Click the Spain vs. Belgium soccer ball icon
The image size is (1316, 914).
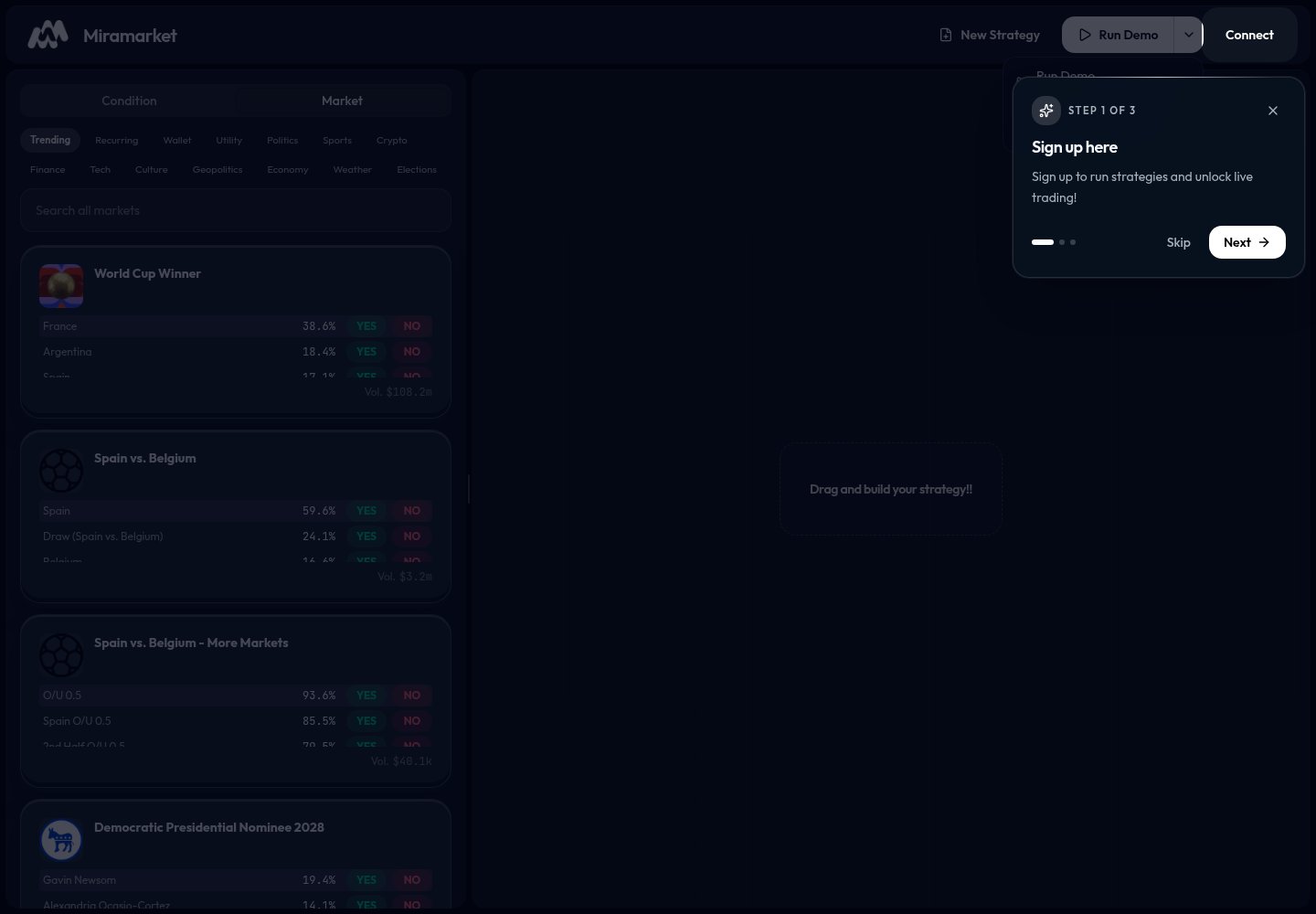pyautogui.click(x=61, y=471)
